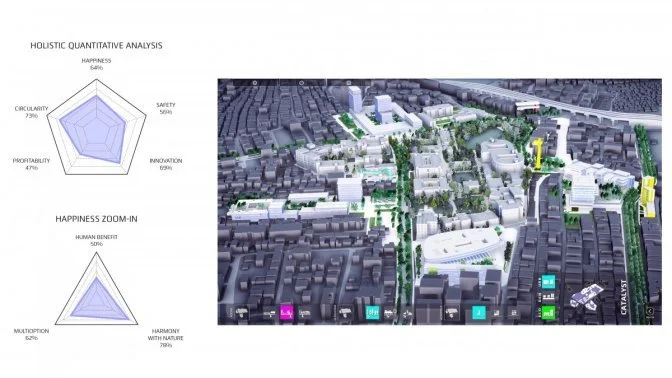Click the INNOVATION 69% label

click(x=165, y=164)
